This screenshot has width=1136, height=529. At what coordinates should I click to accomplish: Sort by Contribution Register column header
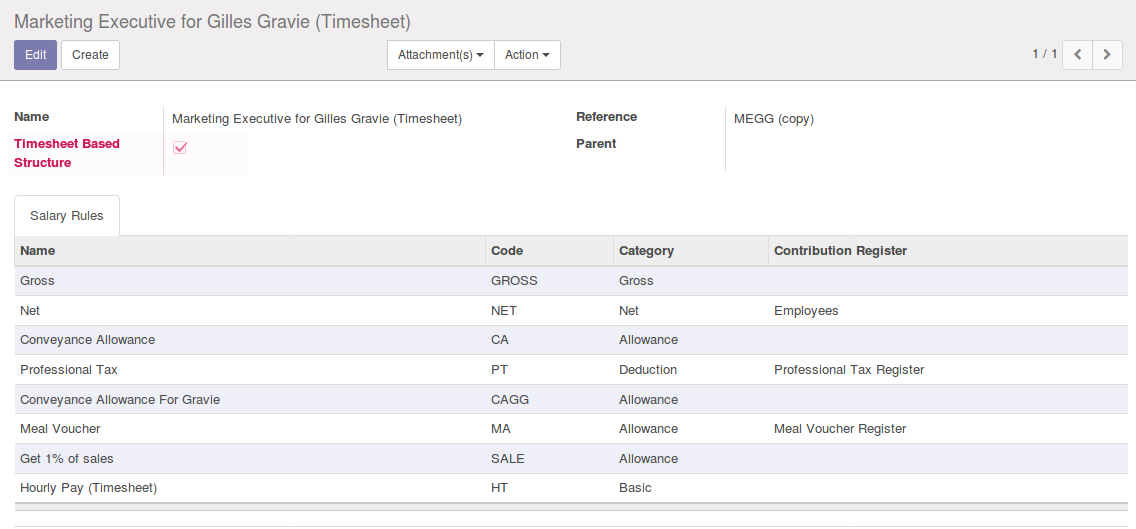click(840, 251)
